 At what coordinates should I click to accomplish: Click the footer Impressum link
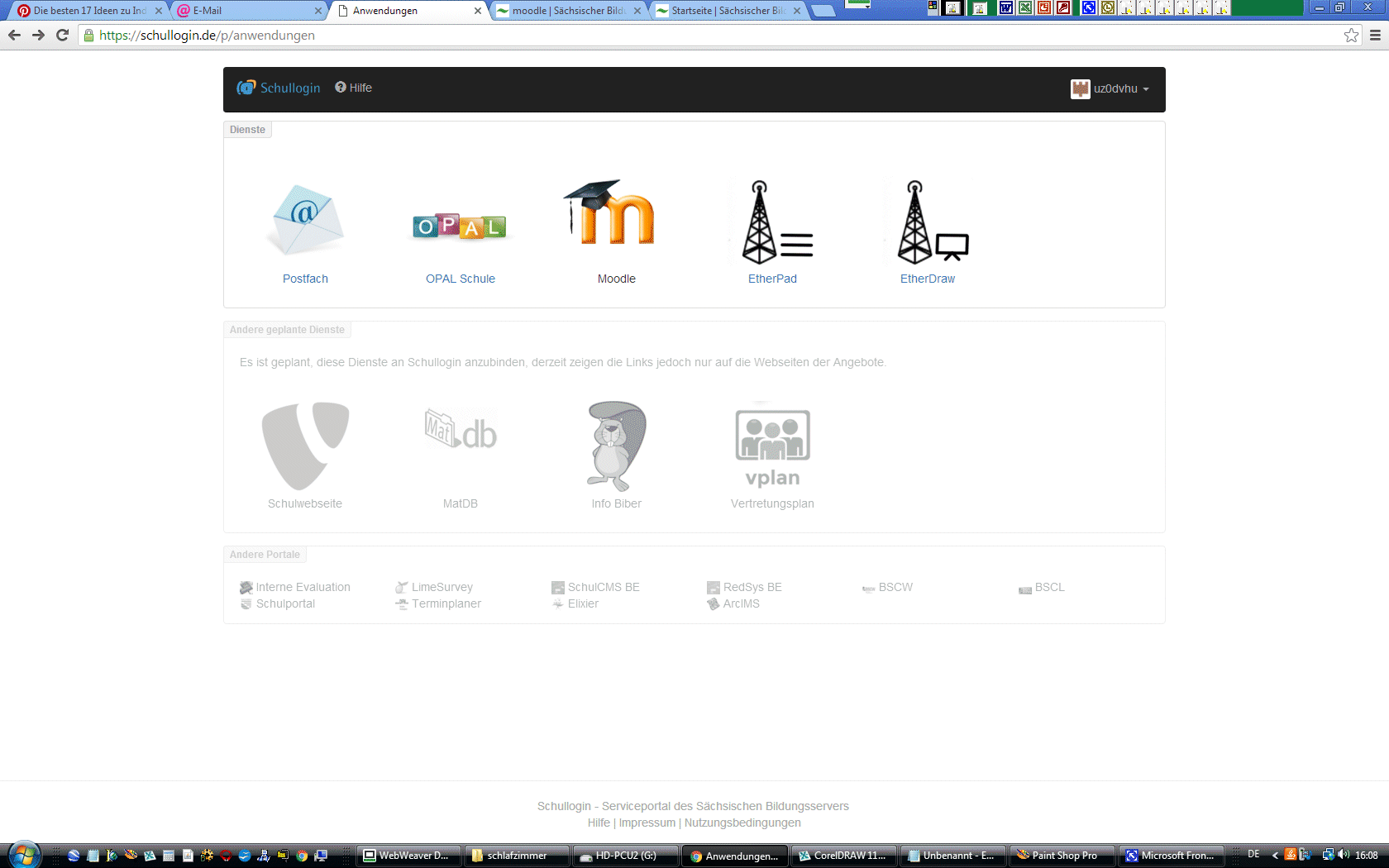pos(647,823)
